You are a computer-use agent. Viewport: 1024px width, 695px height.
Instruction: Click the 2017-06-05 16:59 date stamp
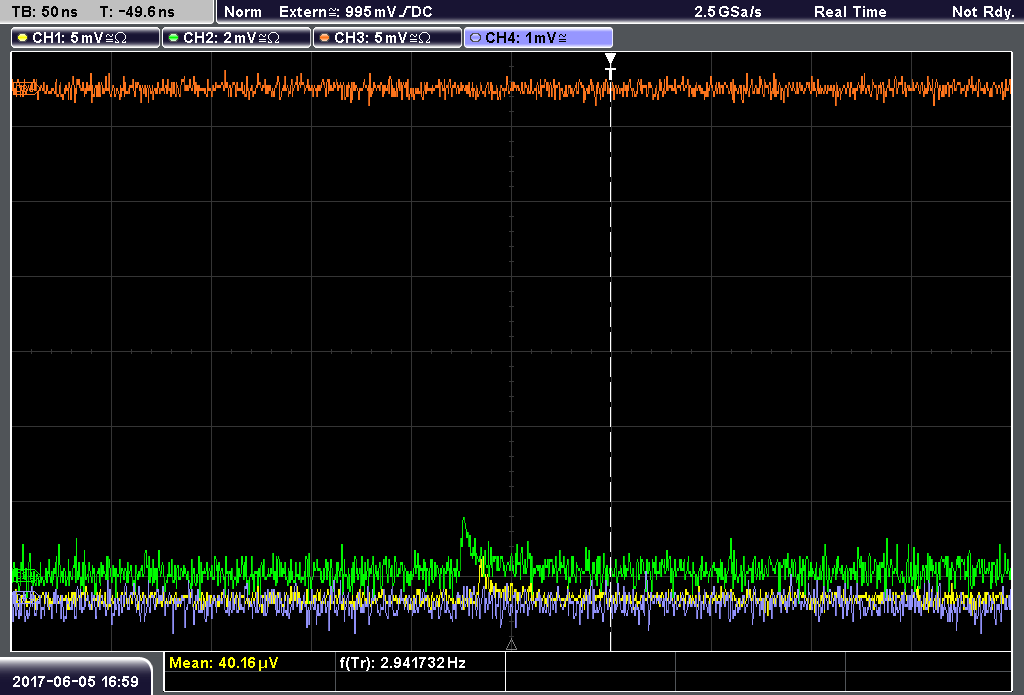tap(75, 682)
